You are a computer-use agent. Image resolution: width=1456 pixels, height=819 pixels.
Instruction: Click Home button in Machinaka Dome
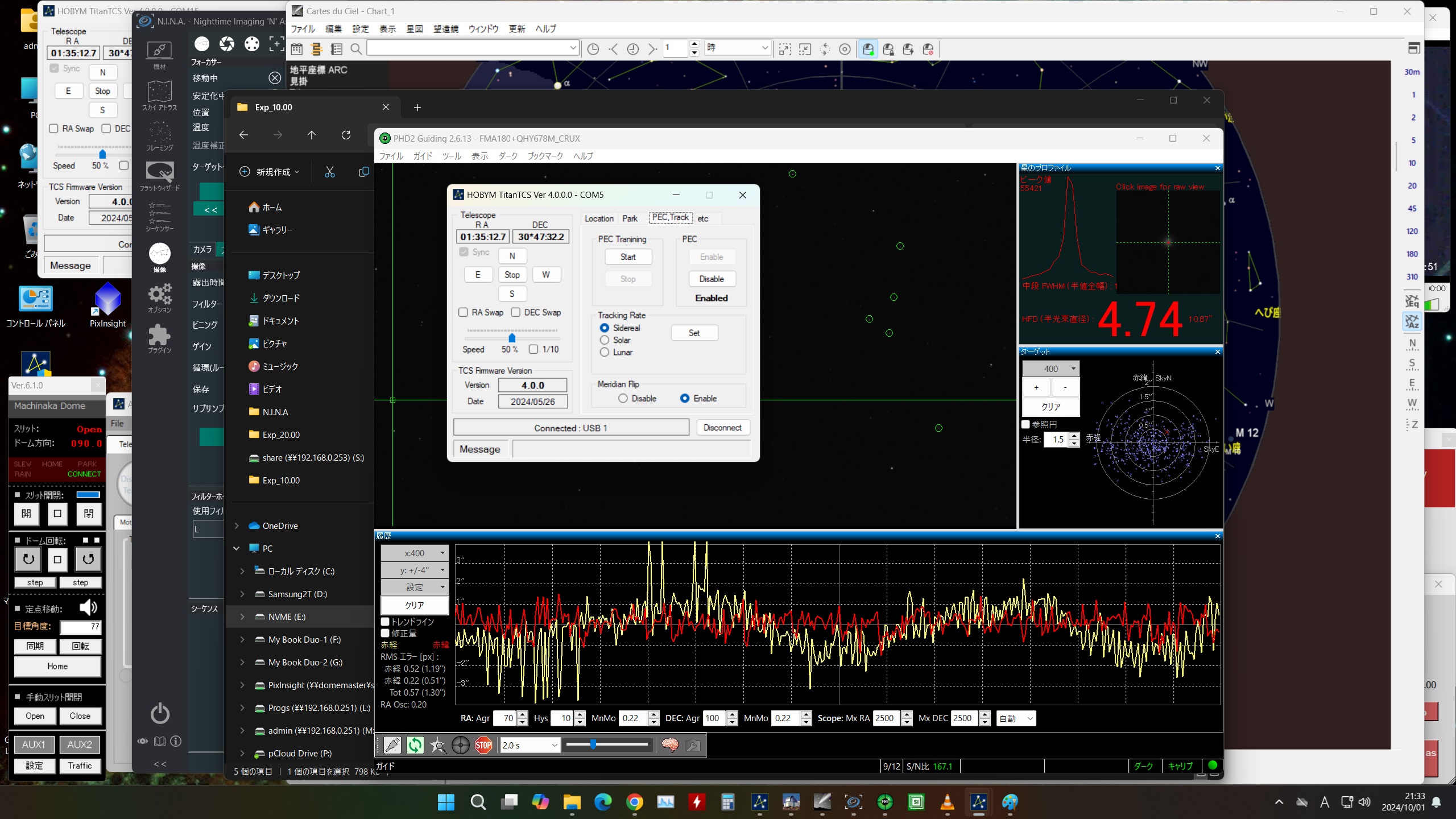[x=57, y=666]
